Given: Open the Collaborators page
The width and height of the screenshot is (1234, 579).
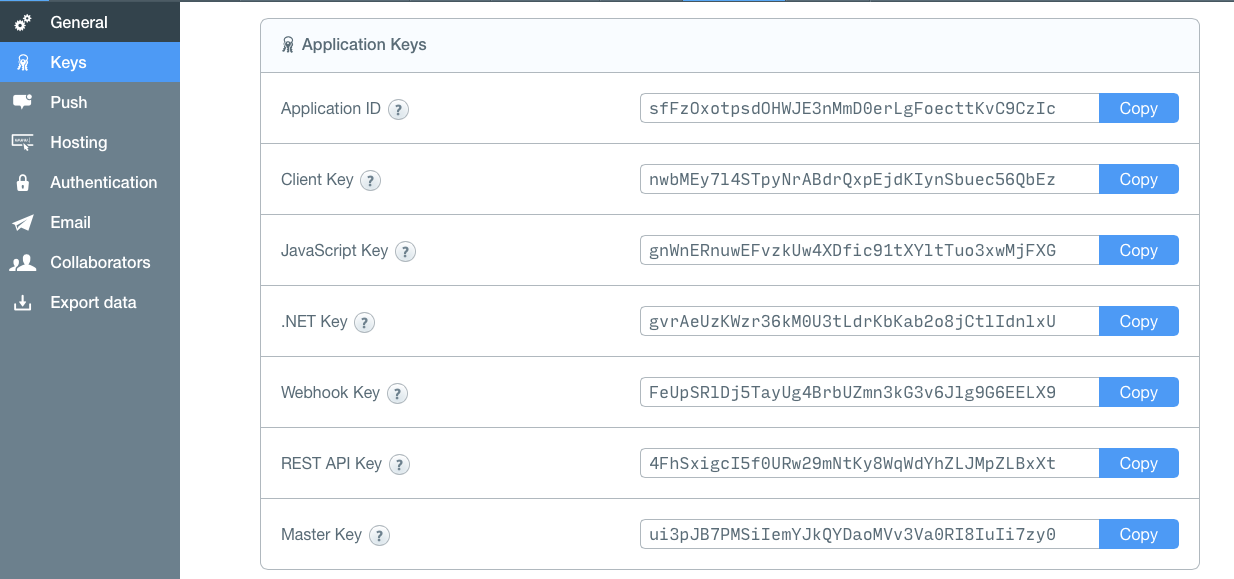Looking at the screenshot, I should (x=100, y=262).
